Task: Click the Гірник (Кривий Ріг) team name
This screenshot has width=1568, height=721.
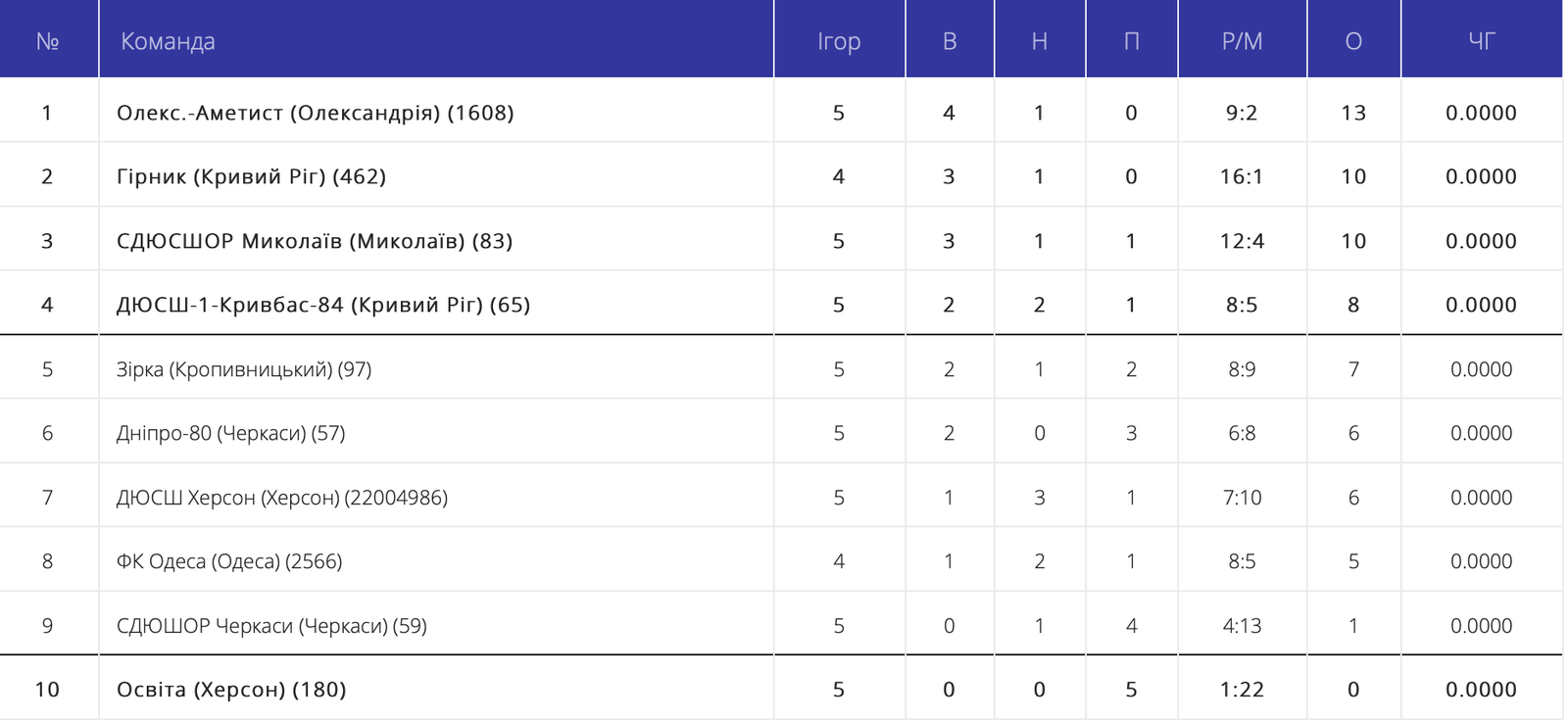Action: (251, 176)
